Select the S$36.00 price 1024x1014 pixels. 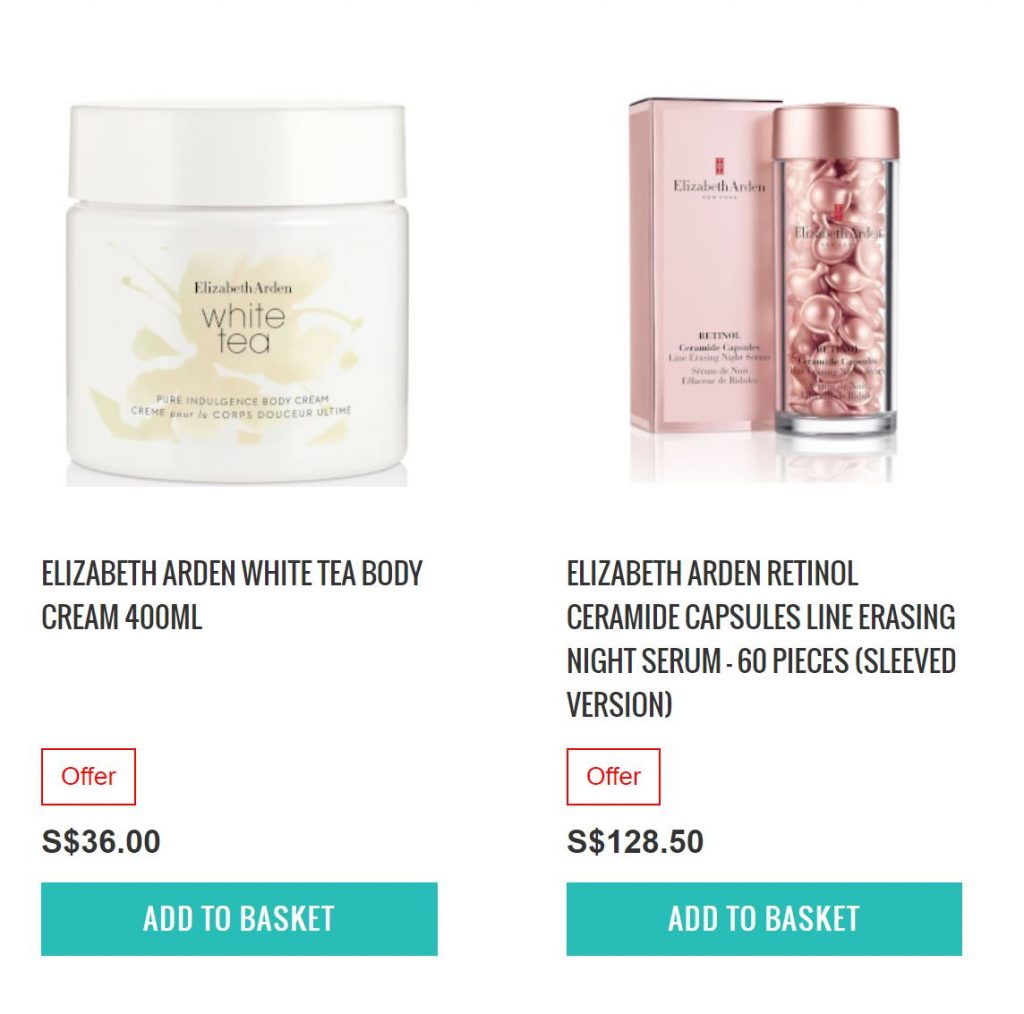[x=101, y=841]
